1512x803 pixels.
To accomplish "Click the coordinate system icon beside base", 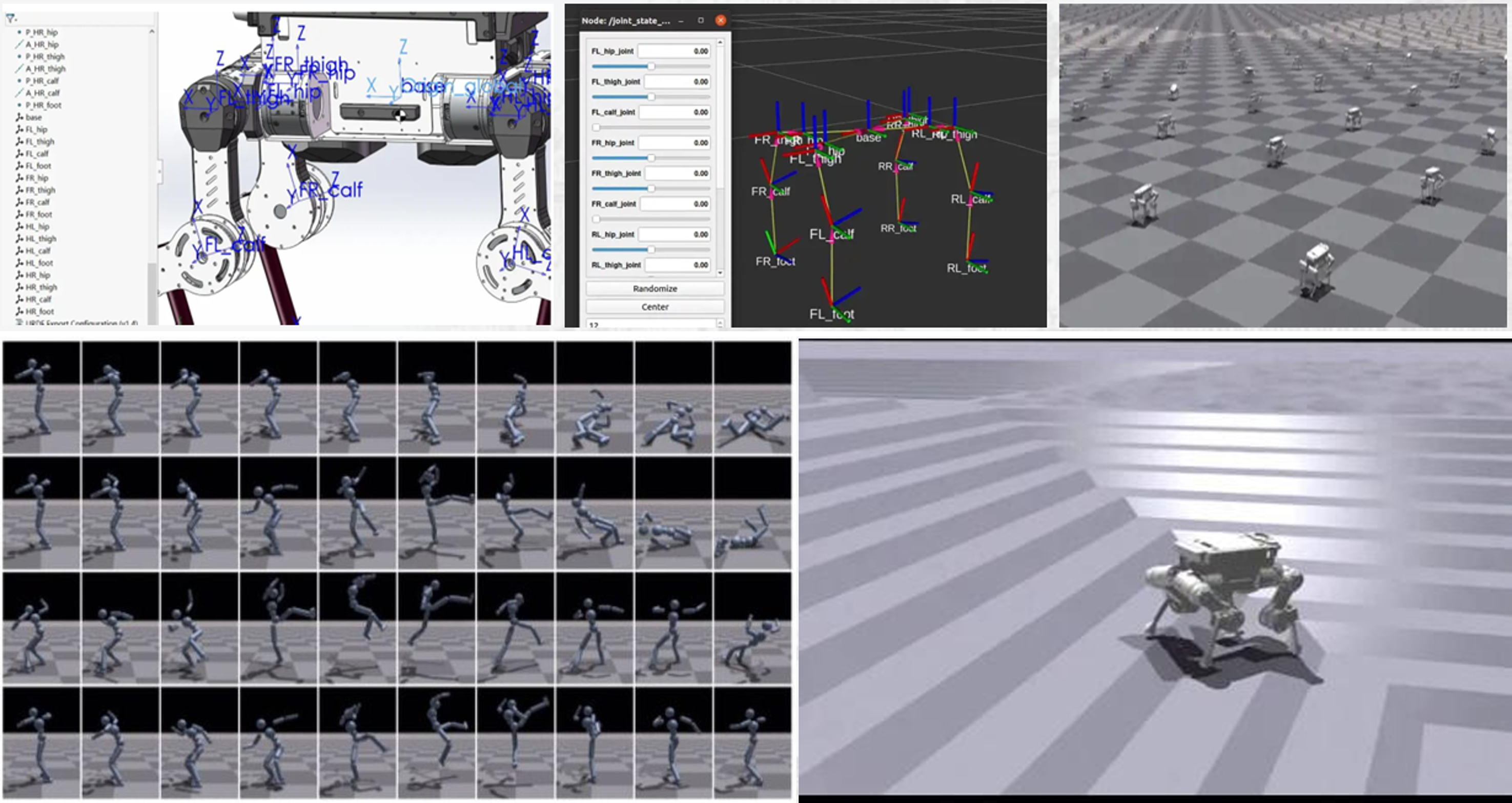I will click(x=19, y=117).
